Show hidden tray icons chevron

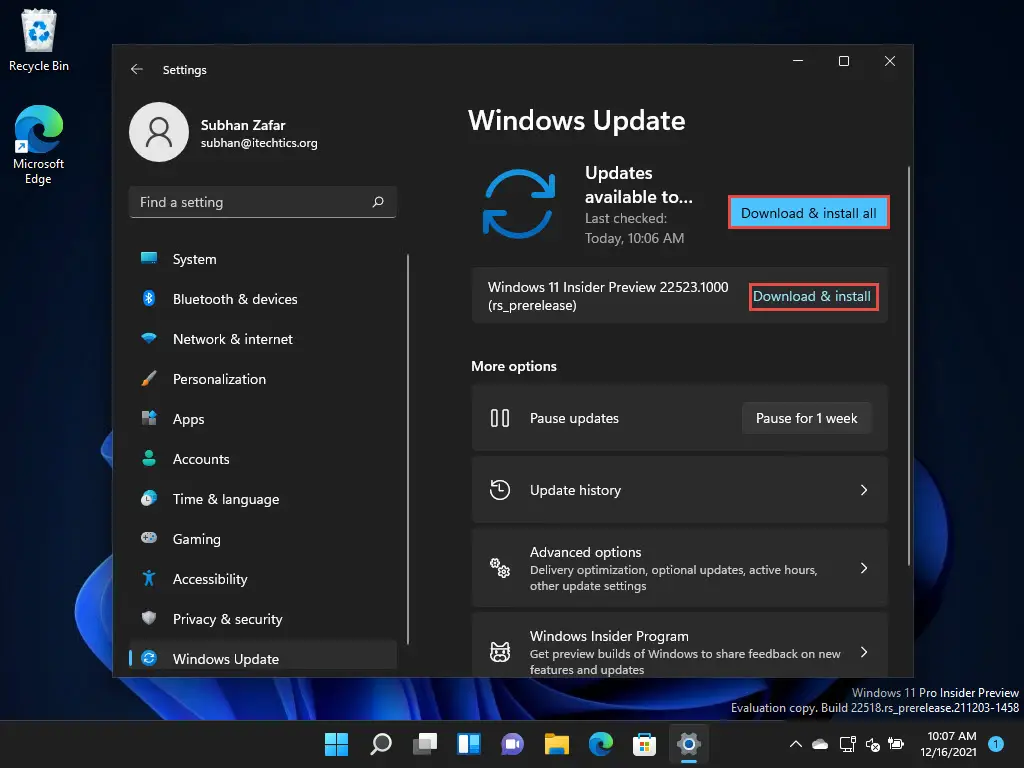point(795,744)
